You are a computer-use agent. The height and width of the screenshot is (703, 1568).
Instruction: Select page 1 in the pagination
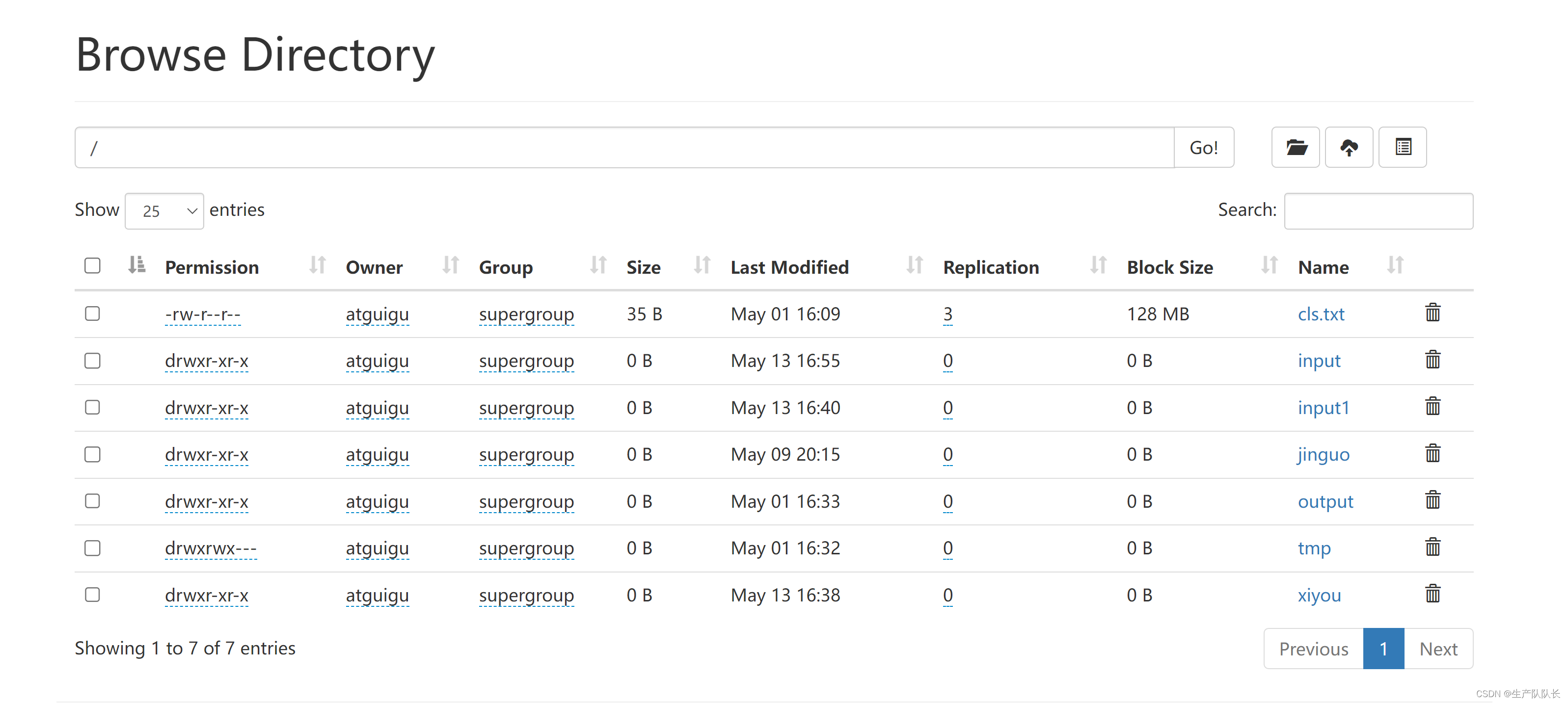(x=1383, y=649)
